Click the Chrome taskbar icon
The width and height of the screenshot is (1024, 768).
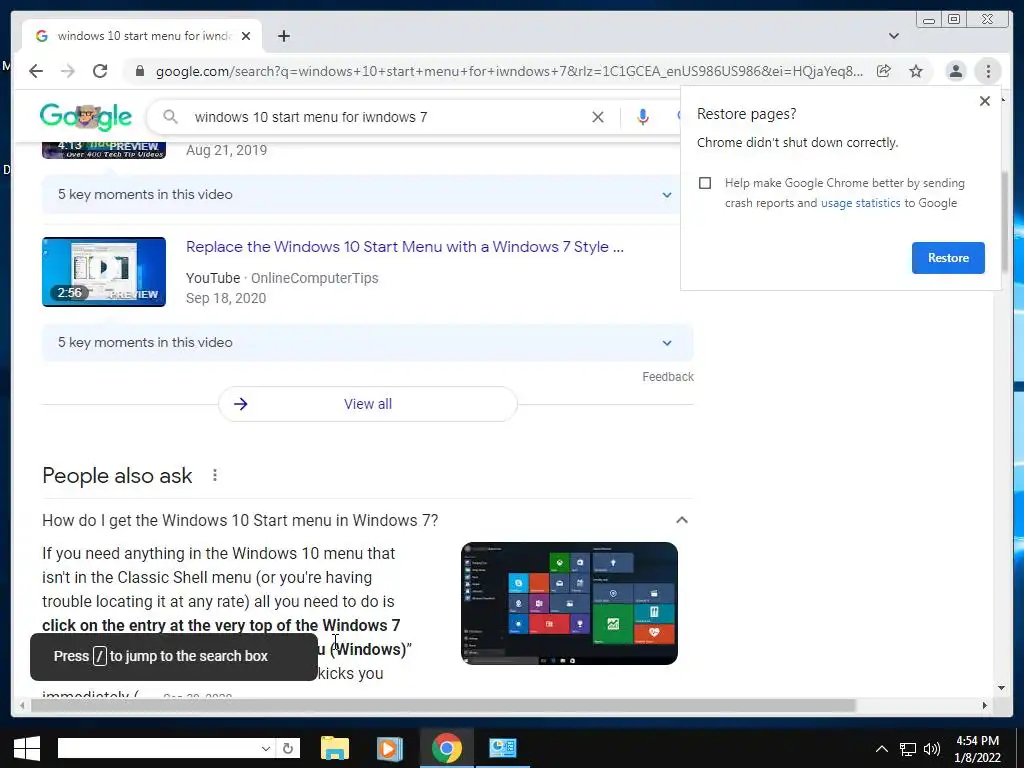[x=447, y=748]
